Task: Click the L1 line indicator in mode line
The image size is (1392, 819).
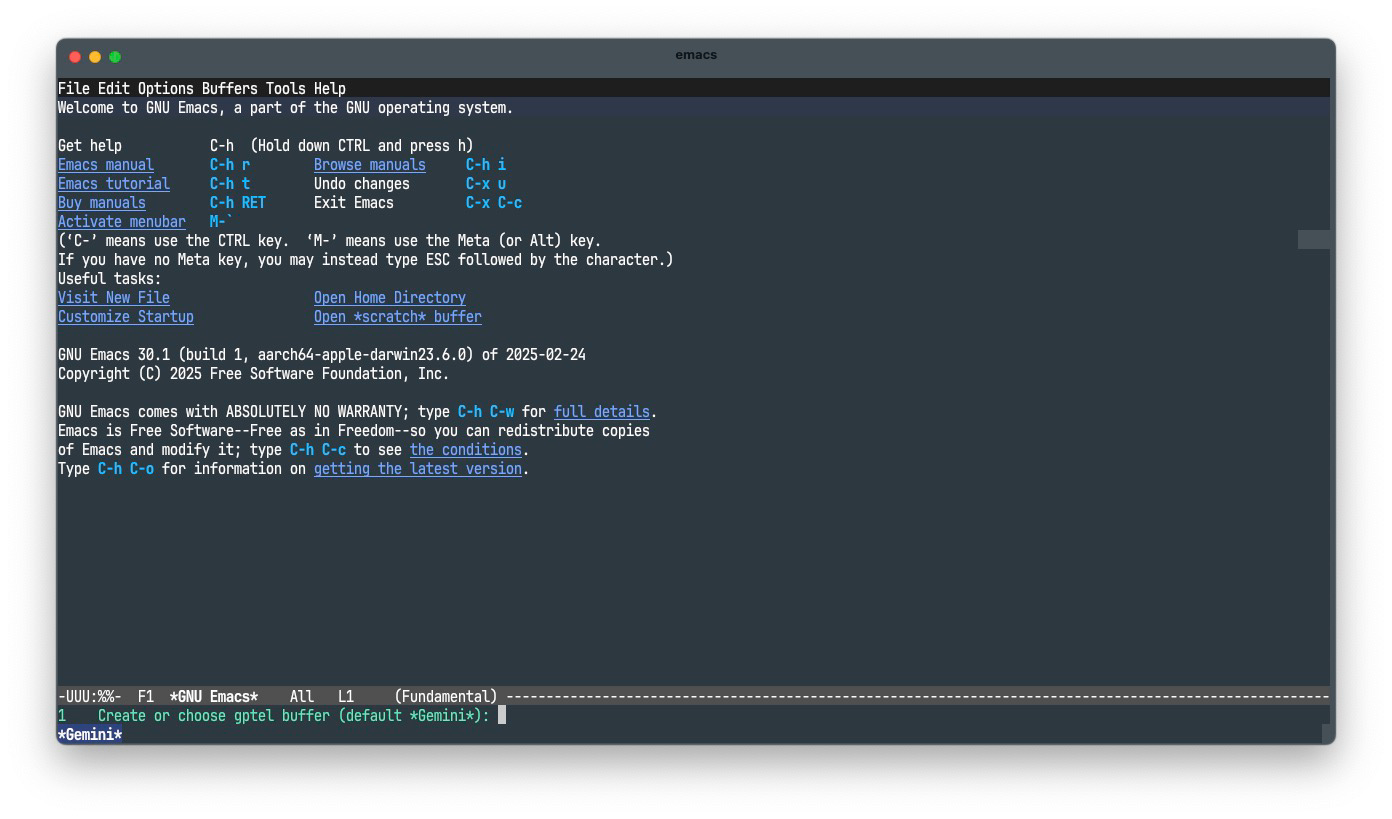Action: click(x=346, y=697)
